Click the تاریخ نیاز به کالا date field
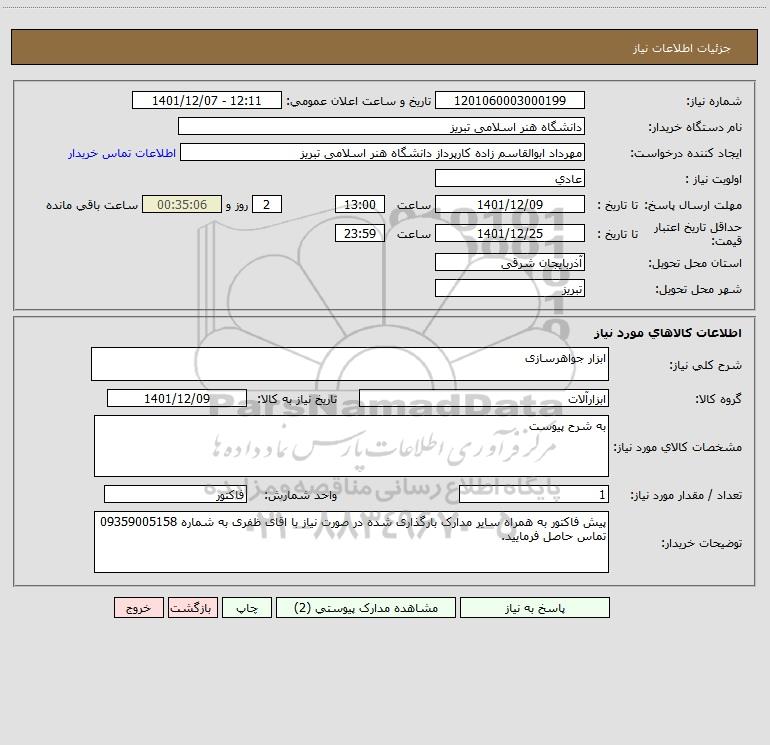 (x=177, y=398)
